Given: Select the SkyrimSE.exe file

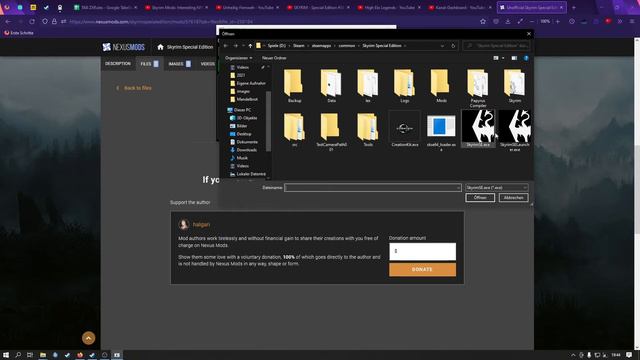Looking at the screenshot, I should [x=478, y=128].
